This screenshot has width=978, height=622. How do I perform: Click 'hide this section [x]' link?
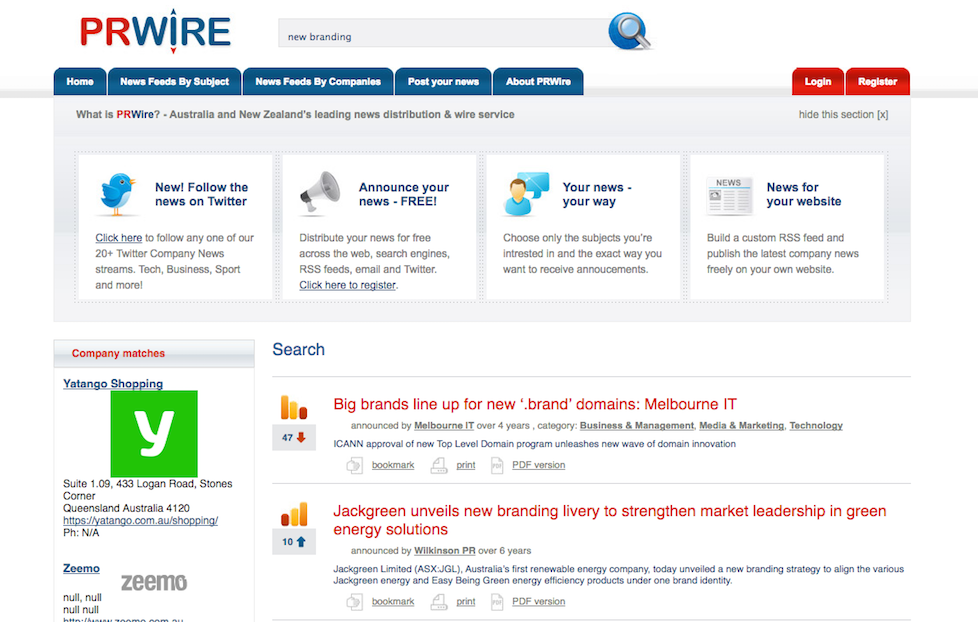843,115
